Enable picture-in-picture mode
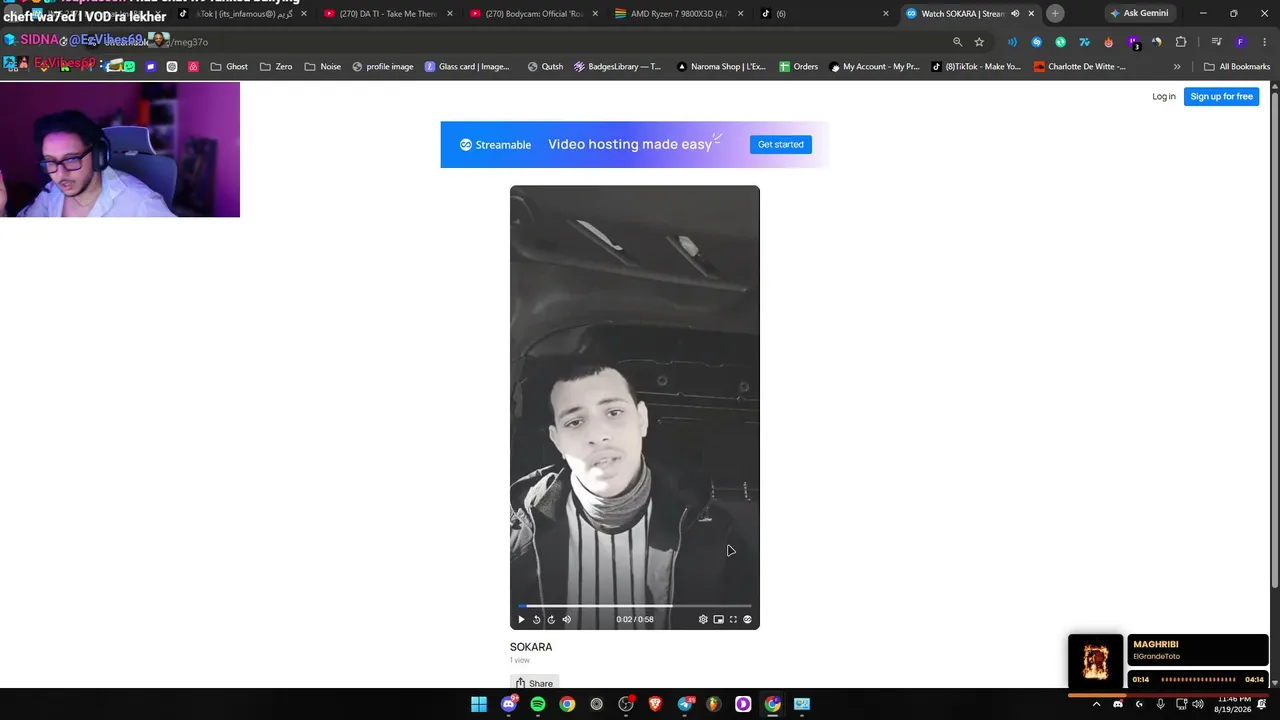The width and height of the screenshot is (1280, 720). pos(718,620)
